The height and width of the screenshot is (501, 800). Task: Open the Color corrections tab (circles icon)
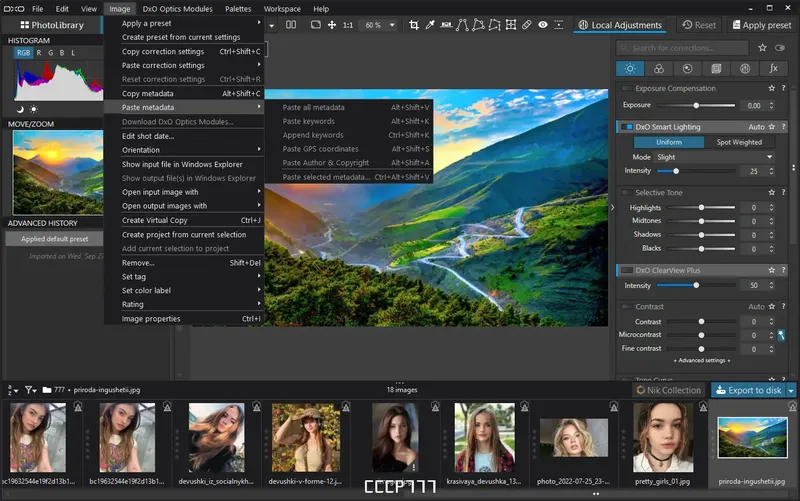coord(658,69)
